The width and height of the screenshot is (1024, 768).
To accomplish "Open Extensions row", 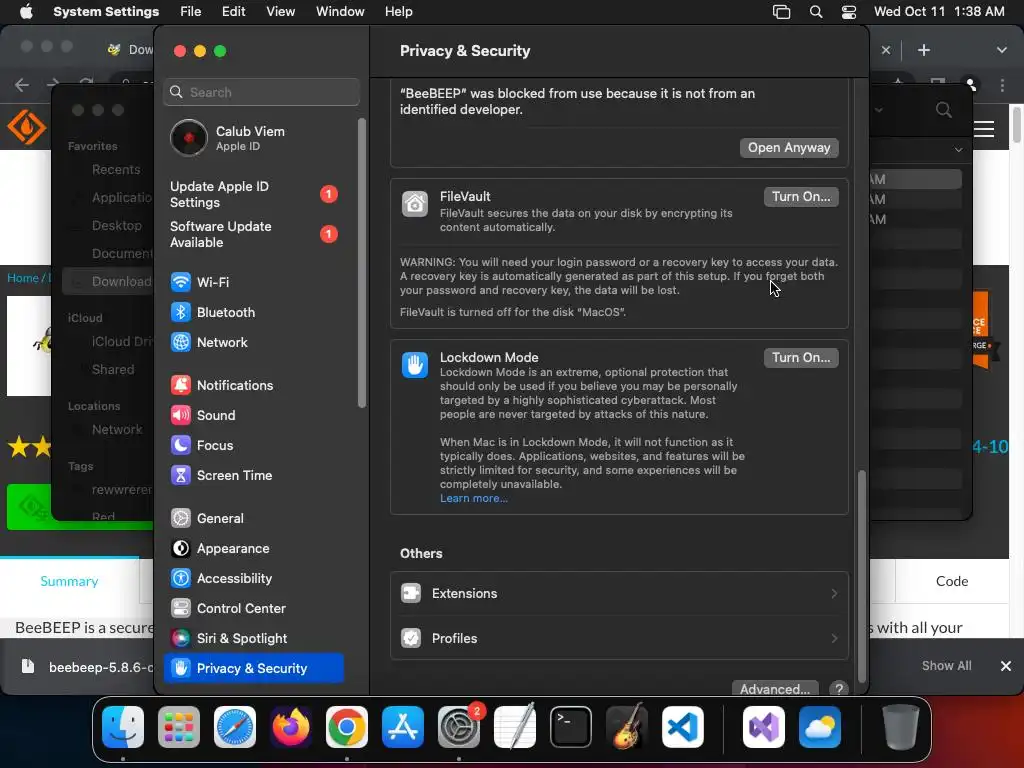I will 619,594.
